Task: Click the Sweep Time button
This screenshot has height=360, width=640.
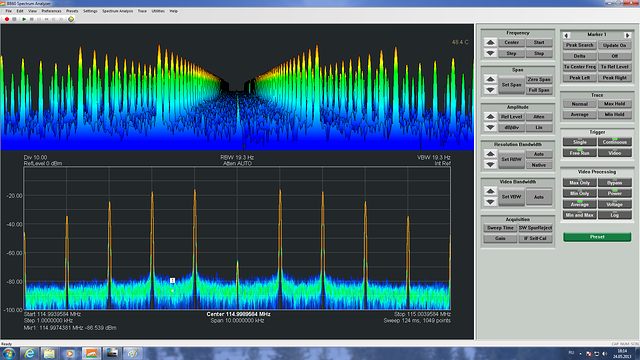Action: click(x=500, y=228)
